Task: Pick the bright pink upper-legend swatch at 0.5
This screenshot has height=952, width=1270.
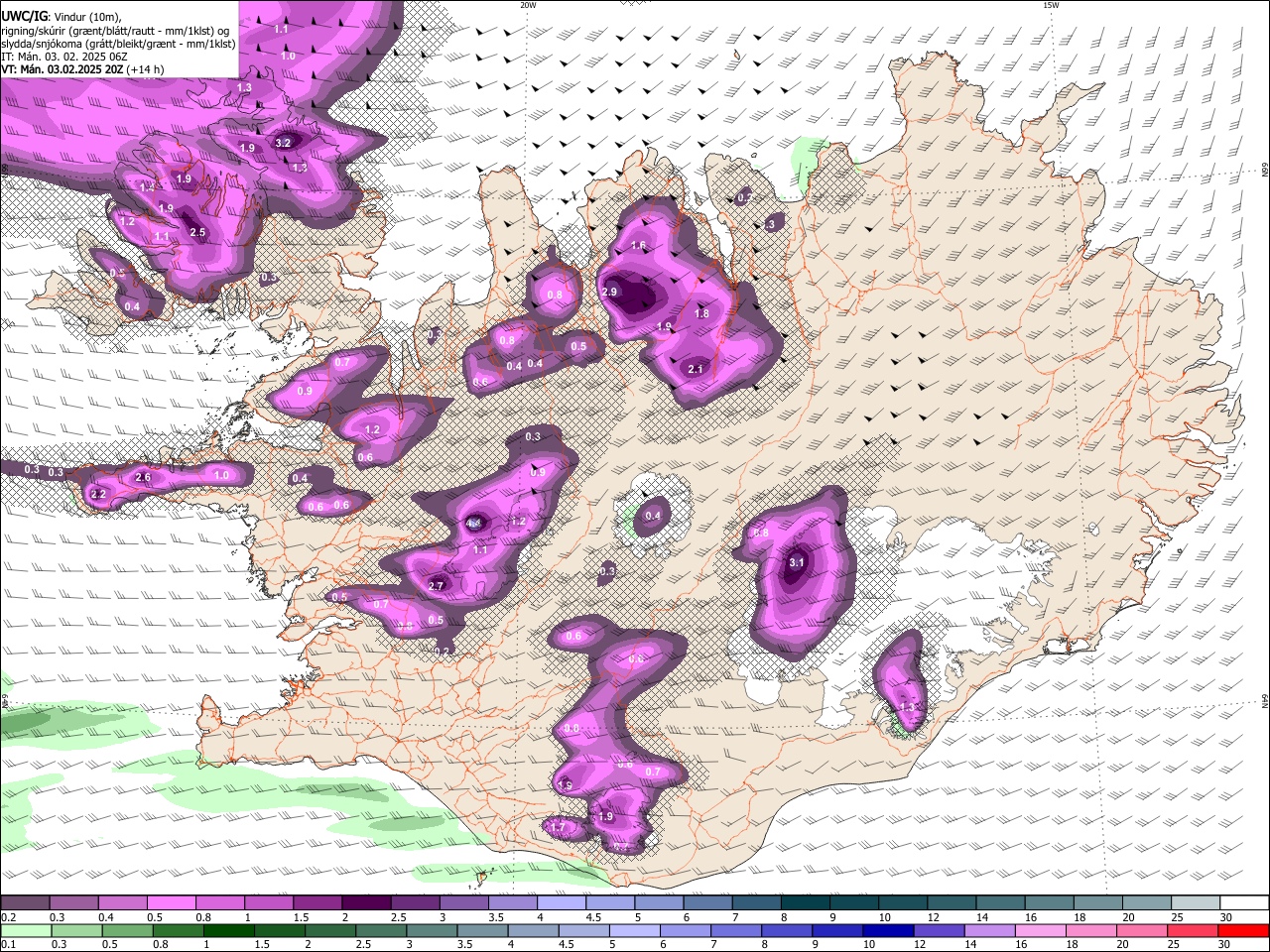Action: (x=171, y=902)
